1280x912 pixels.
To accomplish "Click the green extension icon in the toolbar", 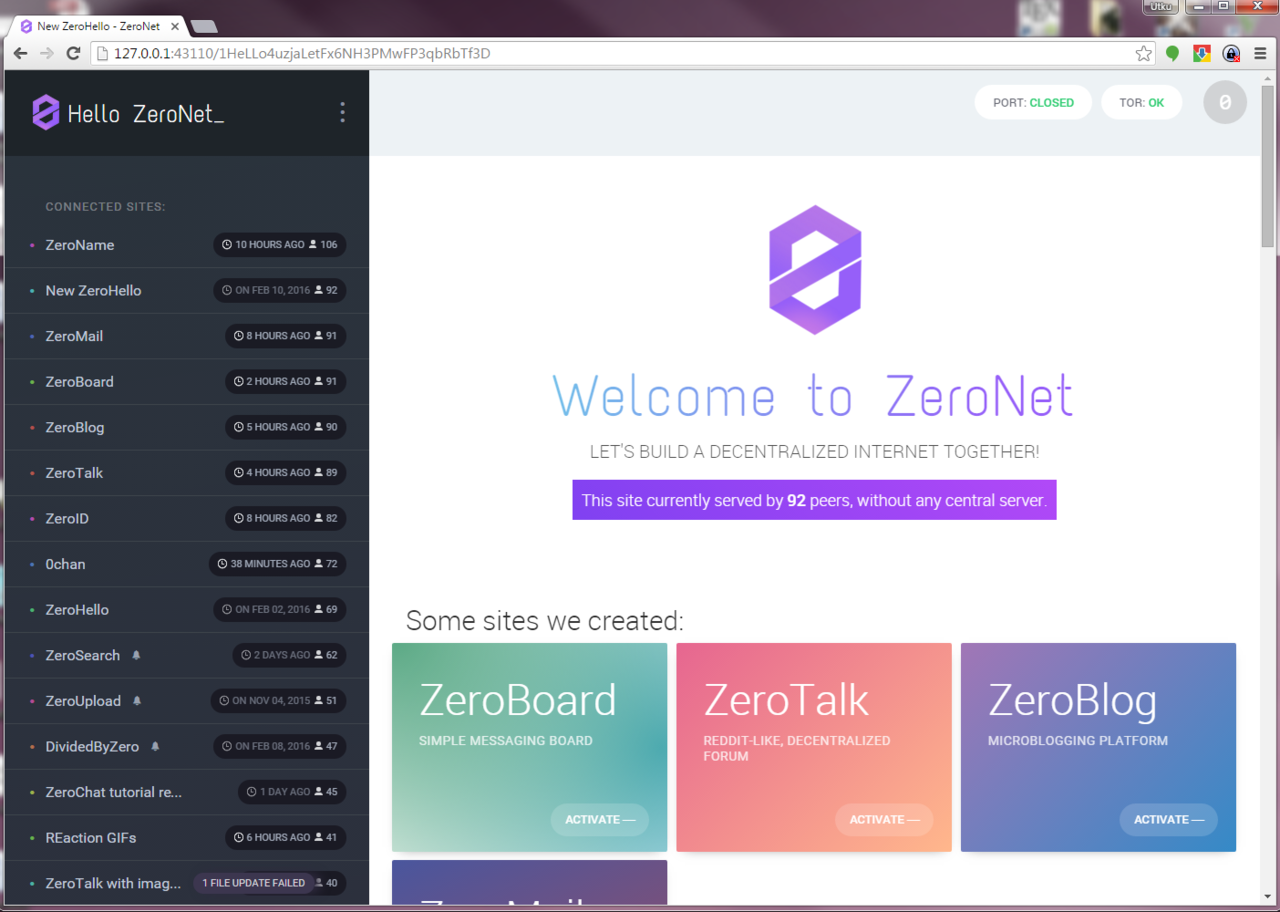I will click(1173, 53).
